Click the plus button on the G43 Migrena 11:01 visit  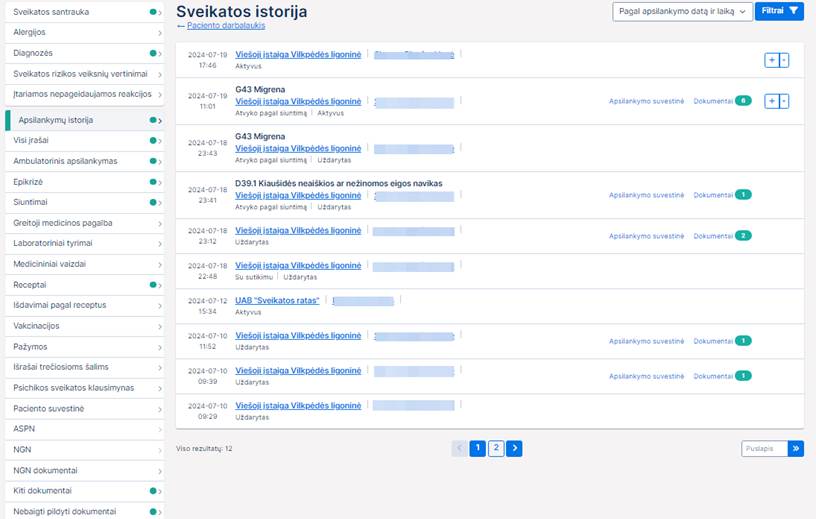pos(770,101)
